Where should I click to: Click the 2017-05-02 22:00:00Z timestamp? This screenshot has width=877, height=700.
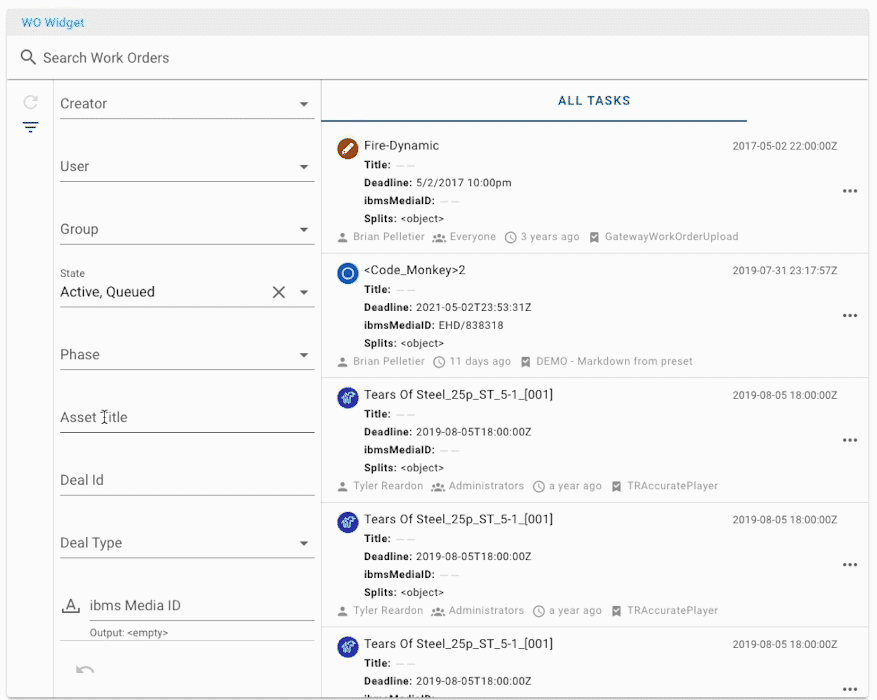785,146
